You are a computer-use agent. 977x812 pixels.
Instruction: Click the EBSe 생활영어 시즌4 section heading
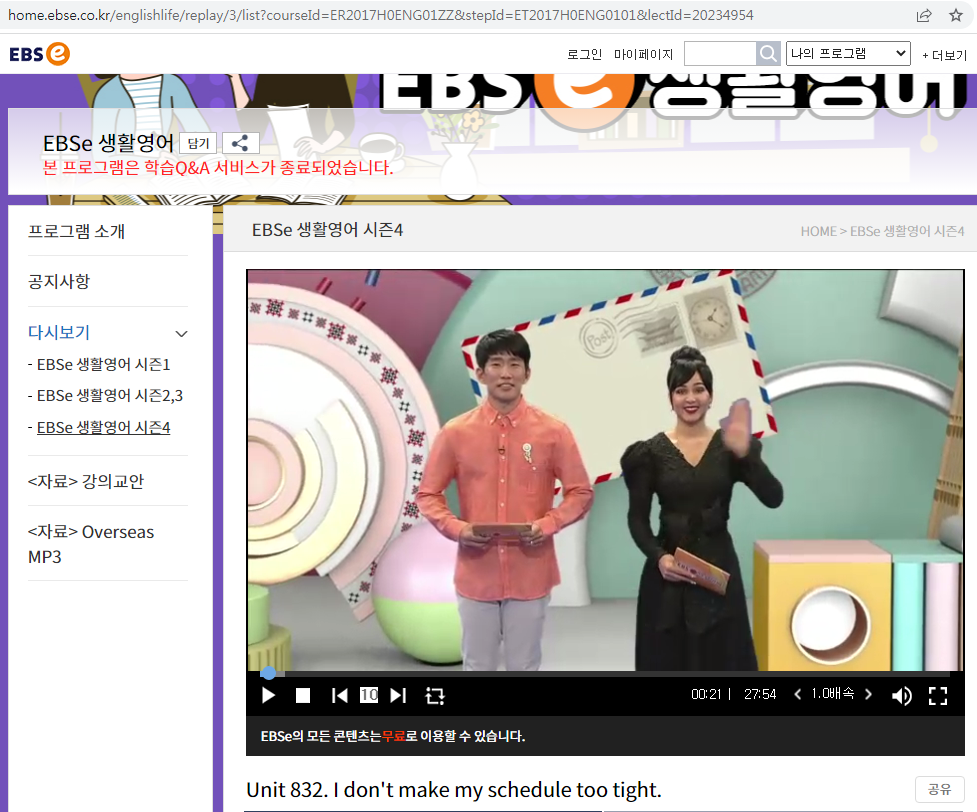(327, 230)
